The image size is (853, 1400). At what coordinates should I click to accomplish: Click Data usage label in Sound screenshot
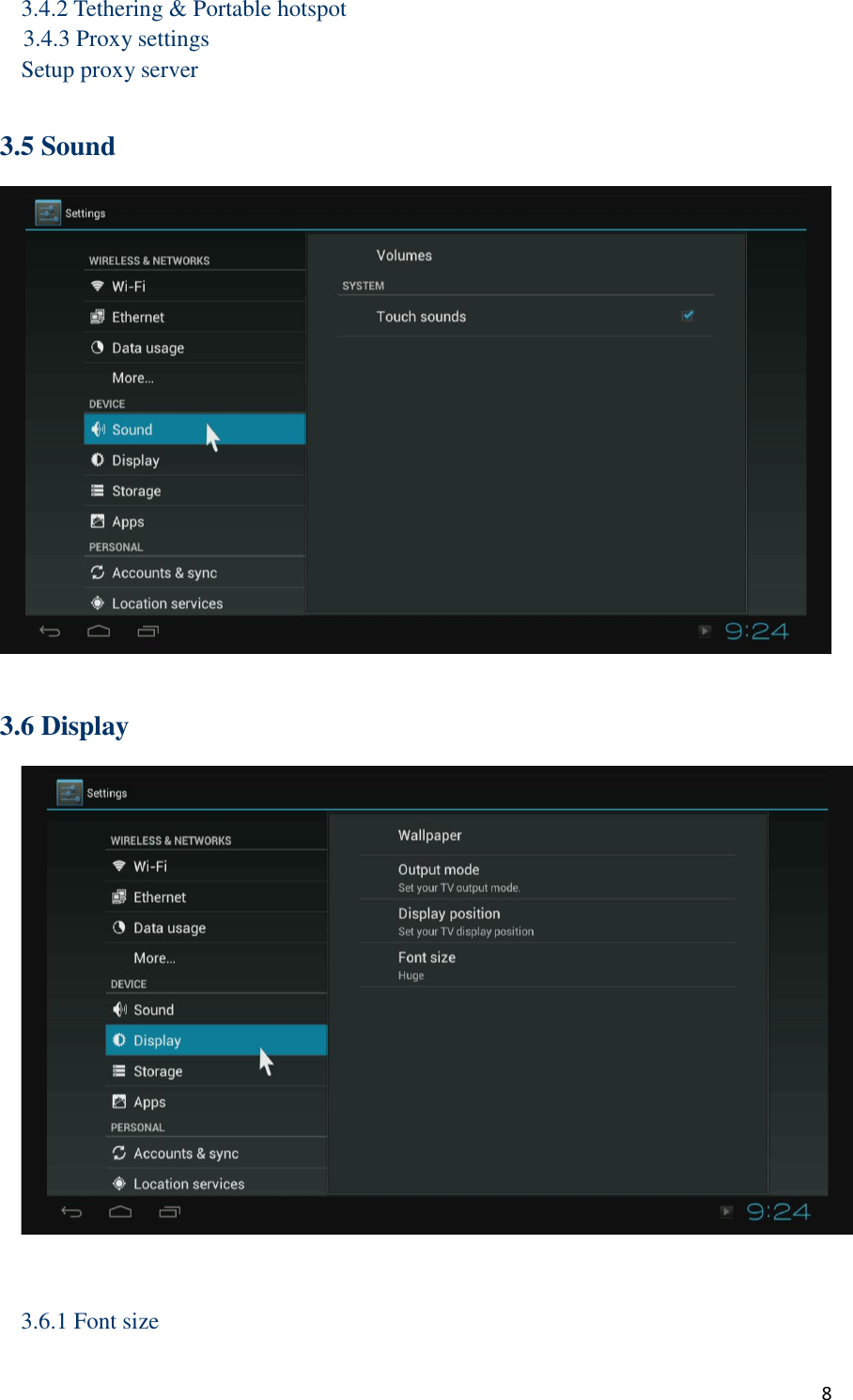pos(147,348)
